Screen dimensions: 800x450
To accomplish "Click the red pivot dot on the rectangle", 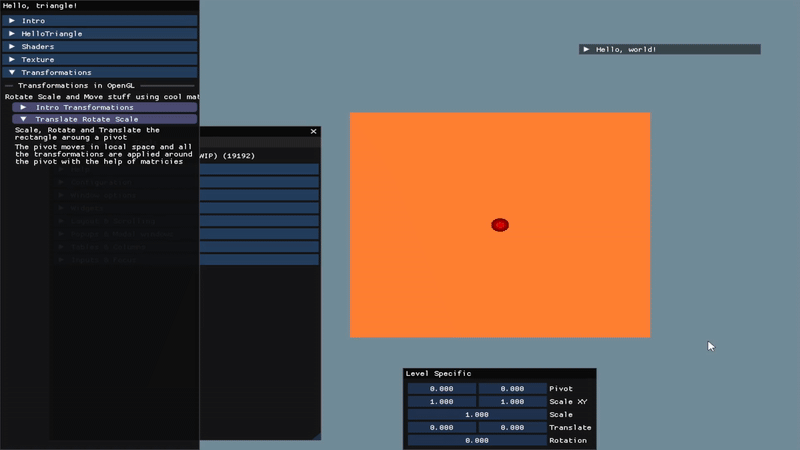I will click(x=500, y=225).
